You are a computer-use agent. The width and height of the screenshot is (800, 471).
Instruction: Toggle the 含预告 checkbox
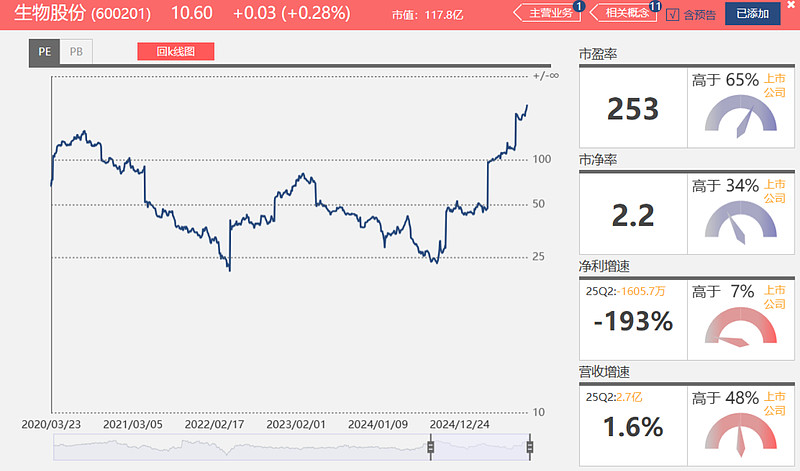point(672,15)
